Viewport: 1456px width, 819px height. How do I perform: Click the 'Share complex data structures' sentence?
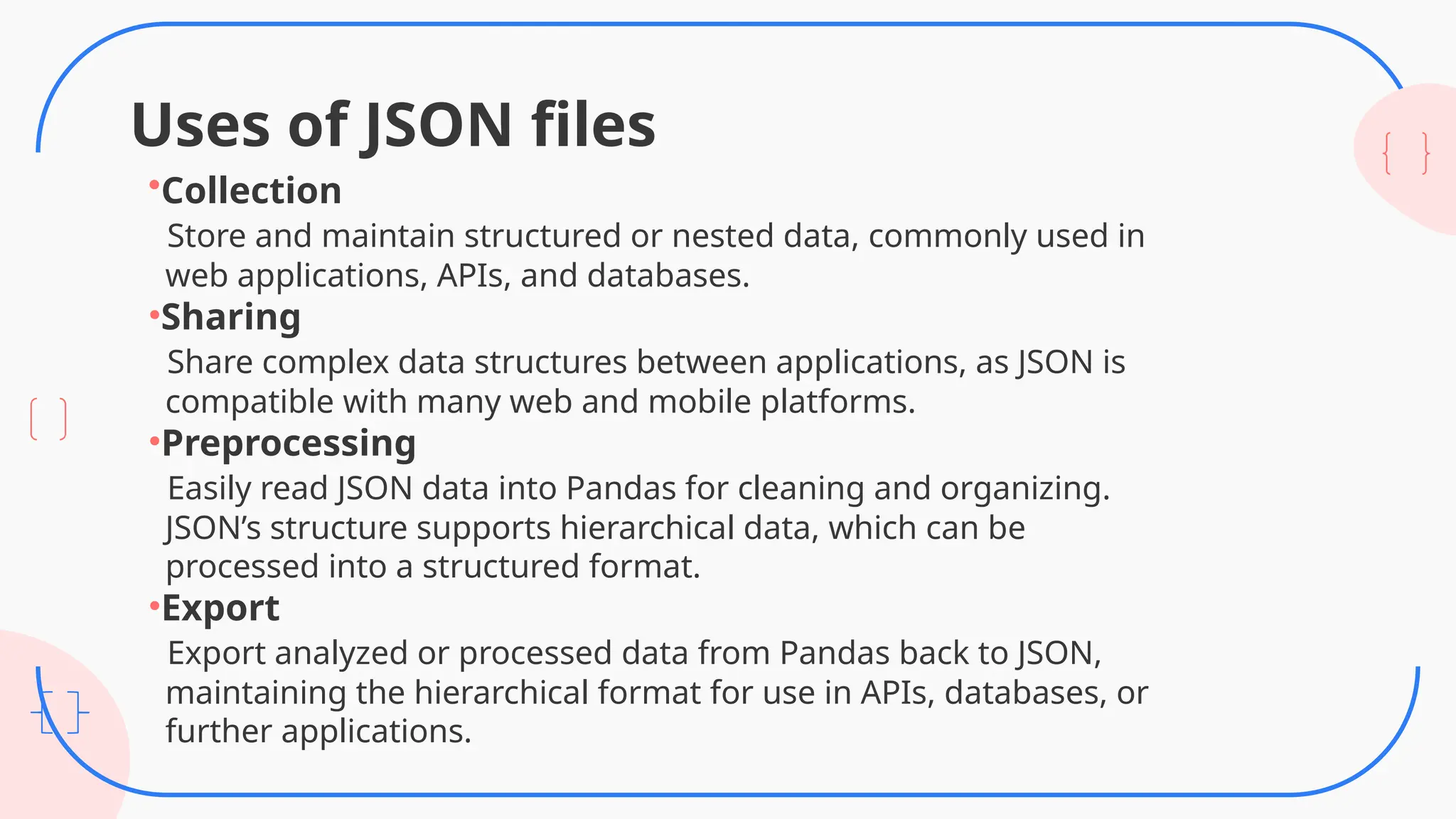646,363
